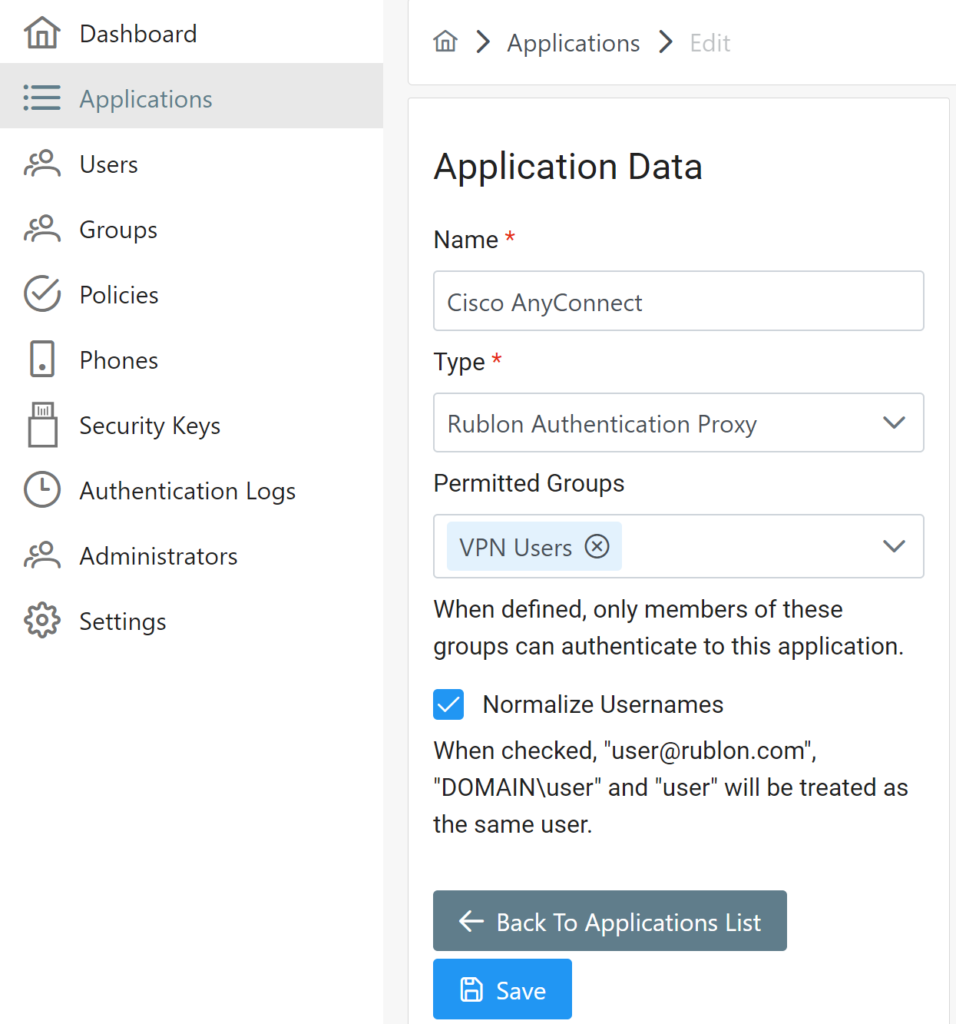Click the Name input field
Screen dimensions: 956x1024
678,302
